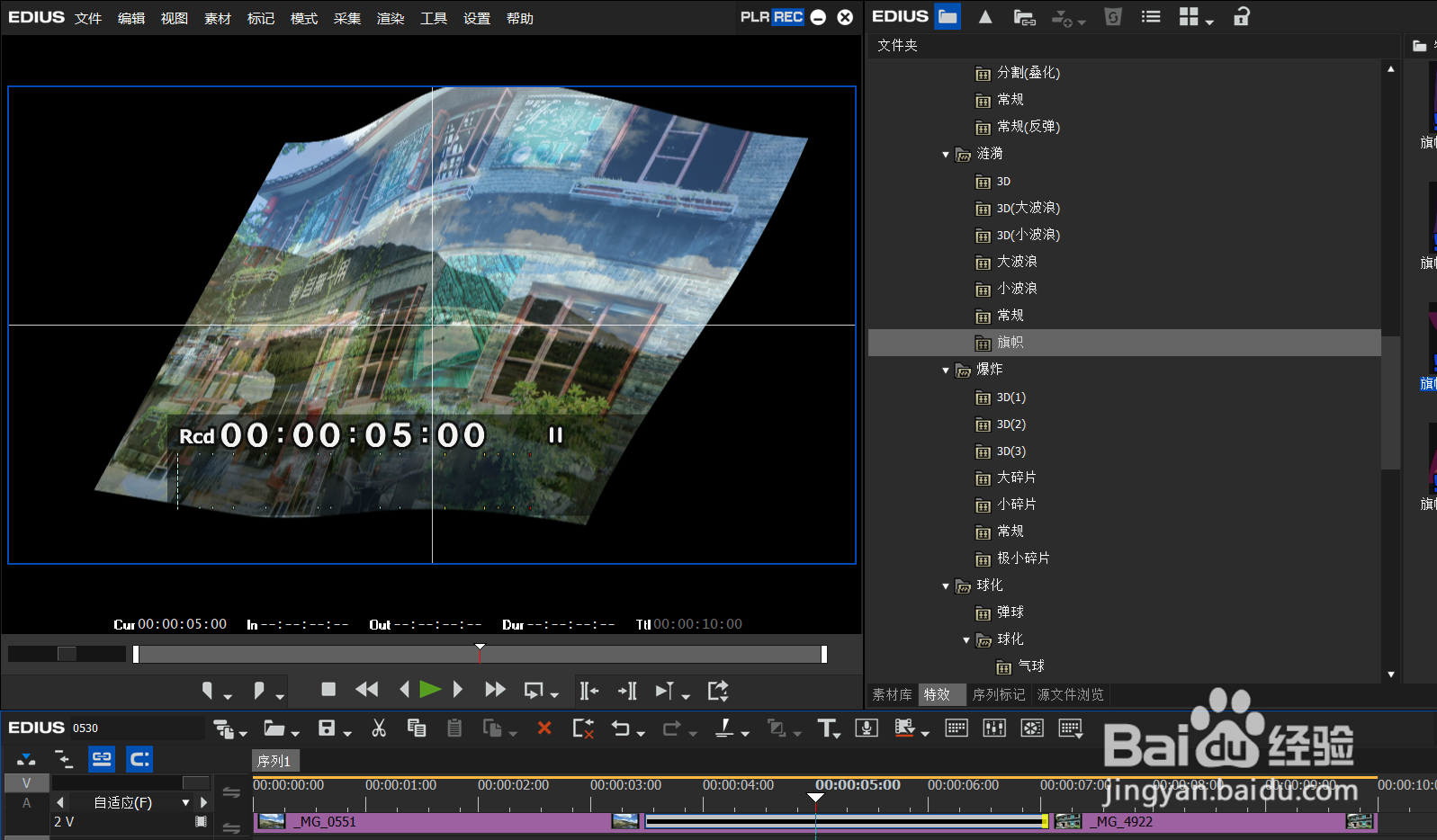Undo the last action
Viewport: 1437px width, 840px height.
click(x=621, y=728)
